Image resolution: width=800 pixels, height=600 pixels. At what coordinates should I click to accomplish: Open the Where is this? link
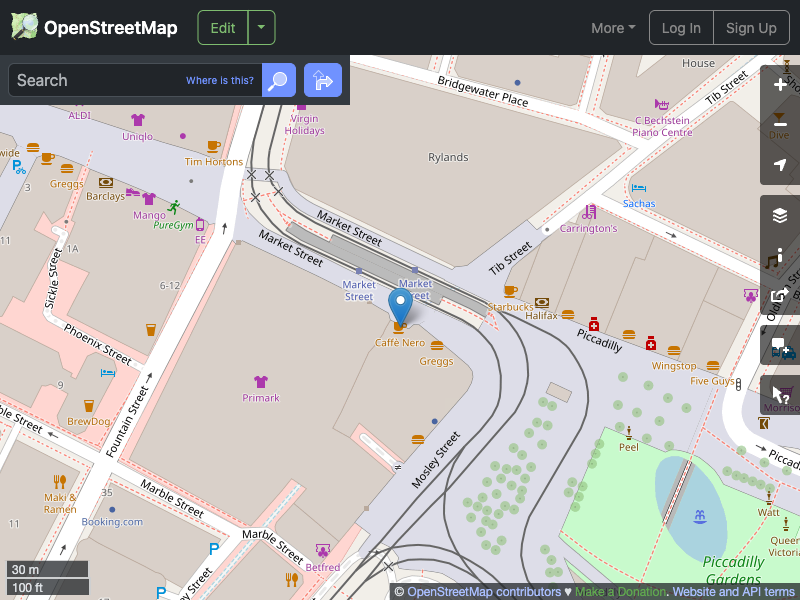point(219,80)
